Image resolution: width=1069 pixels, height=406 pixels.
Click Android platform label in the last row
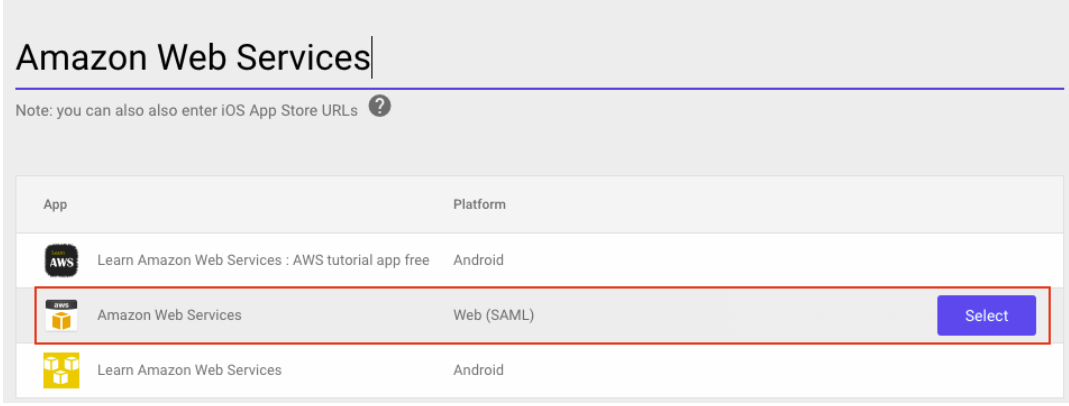click(x=479, y=371)
